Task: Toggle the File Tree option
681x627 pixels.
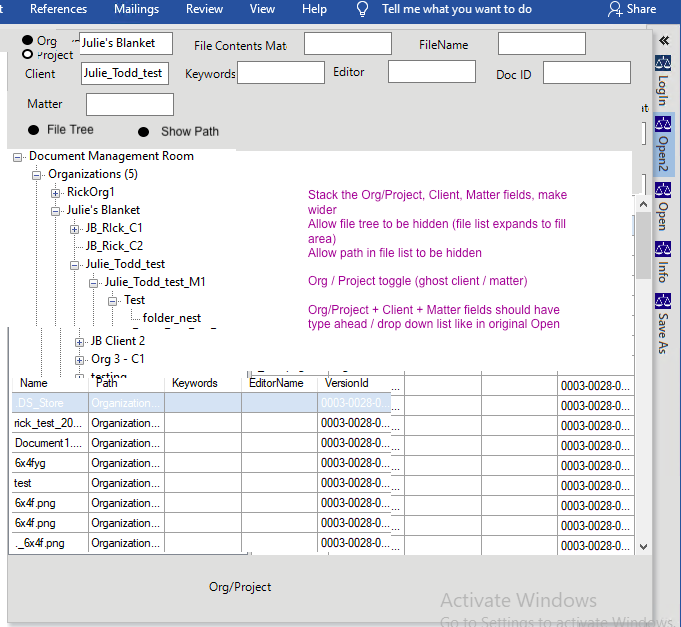Action: pyautogui.click(x=33, y=130)
